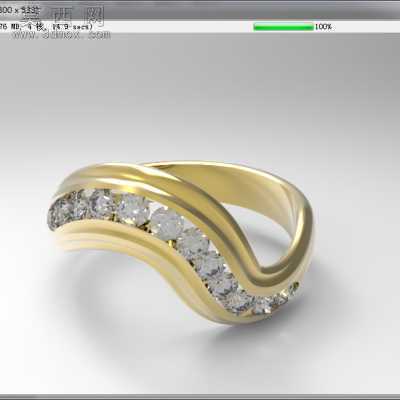Click the render time status text
Viewport: 400px width, 400px height.
46,27
